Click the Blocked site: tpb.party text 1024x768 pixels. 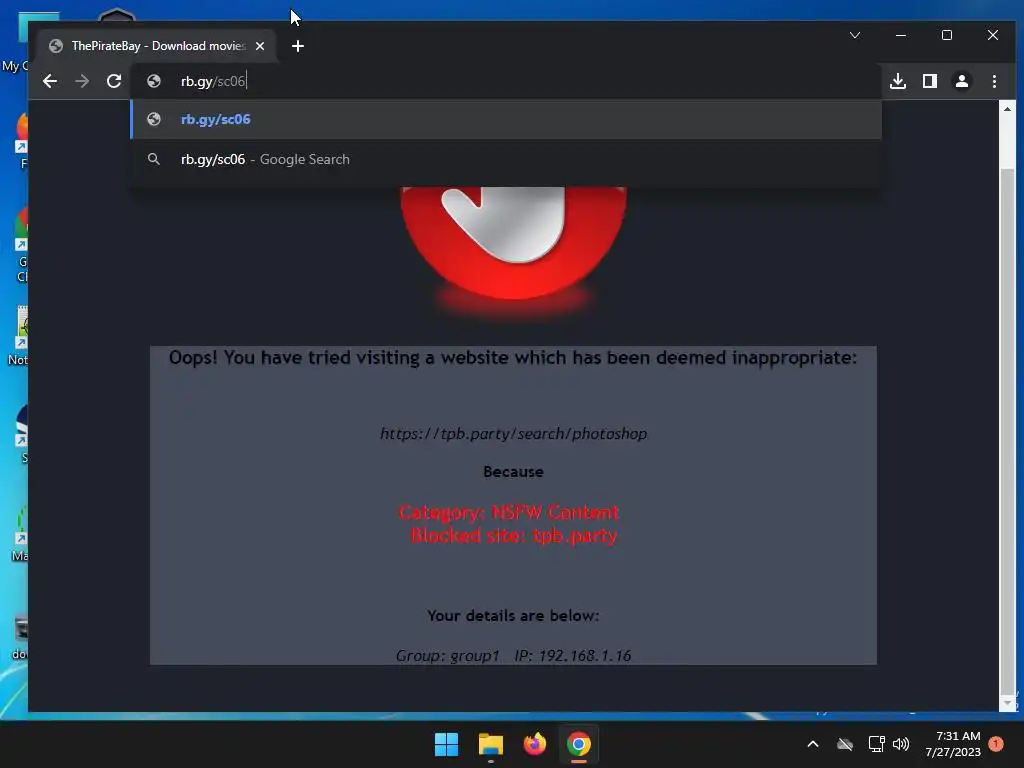coord(513,536)
